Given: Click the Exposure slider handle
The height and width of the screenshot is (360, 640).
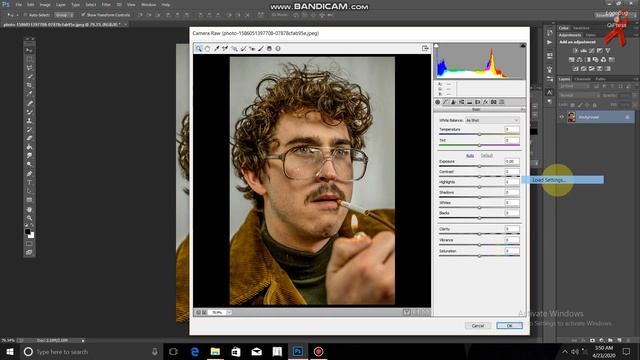Looking at the screenshot, I should [x=480, y=167].
